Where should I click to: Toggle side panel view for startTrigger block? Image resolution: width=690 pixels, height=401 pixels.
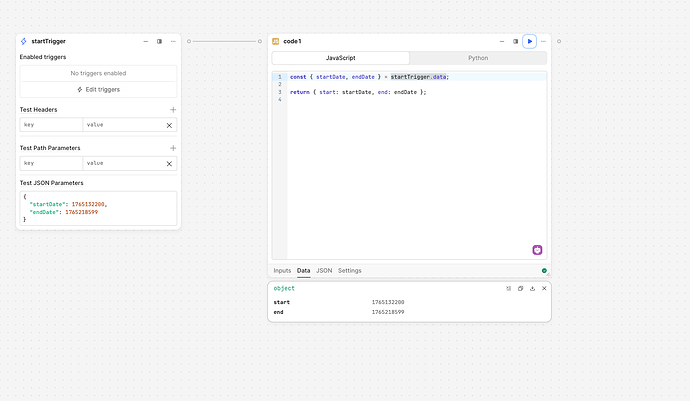[159, 41]
